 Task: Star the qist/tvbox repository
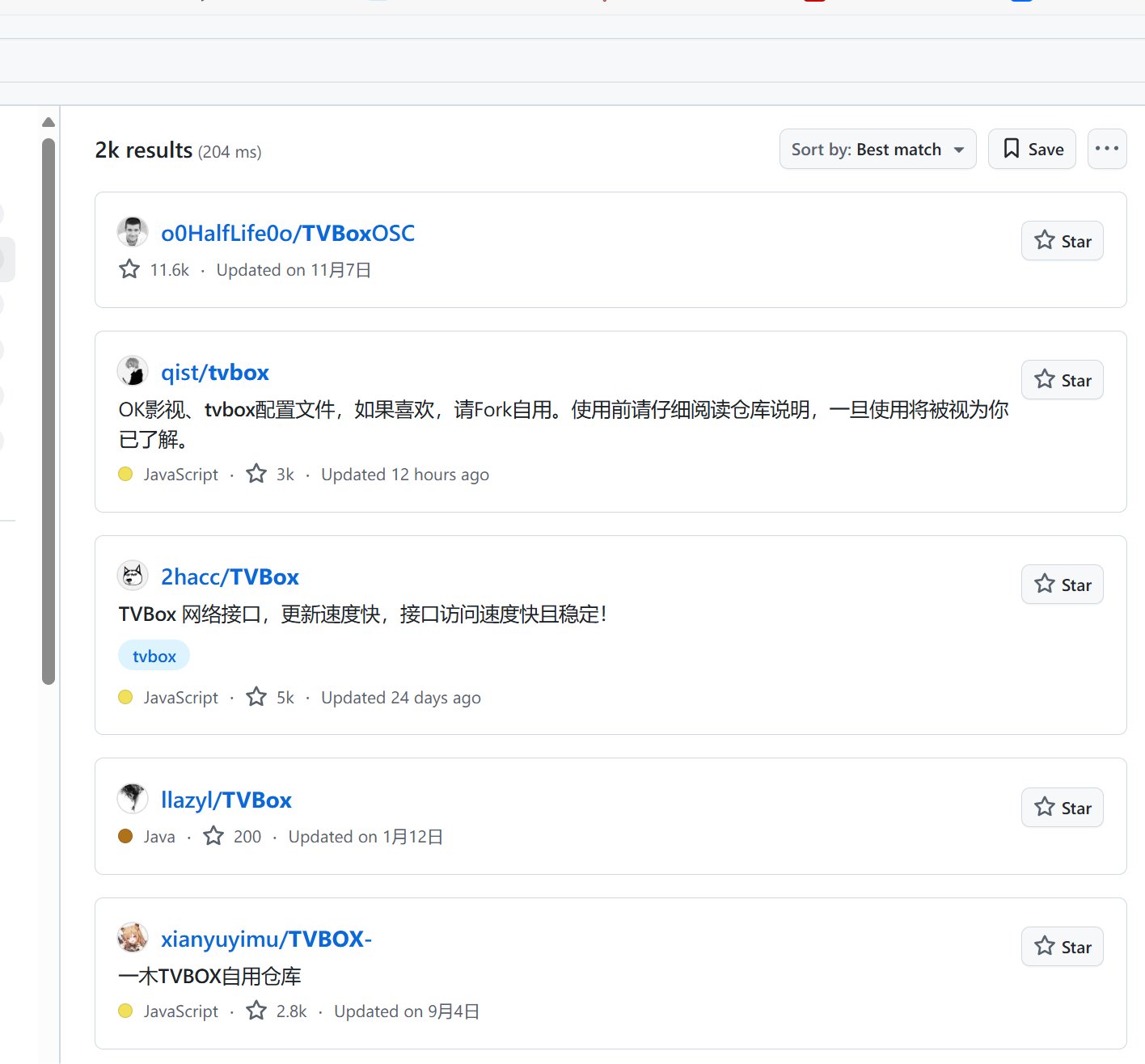1063,380
